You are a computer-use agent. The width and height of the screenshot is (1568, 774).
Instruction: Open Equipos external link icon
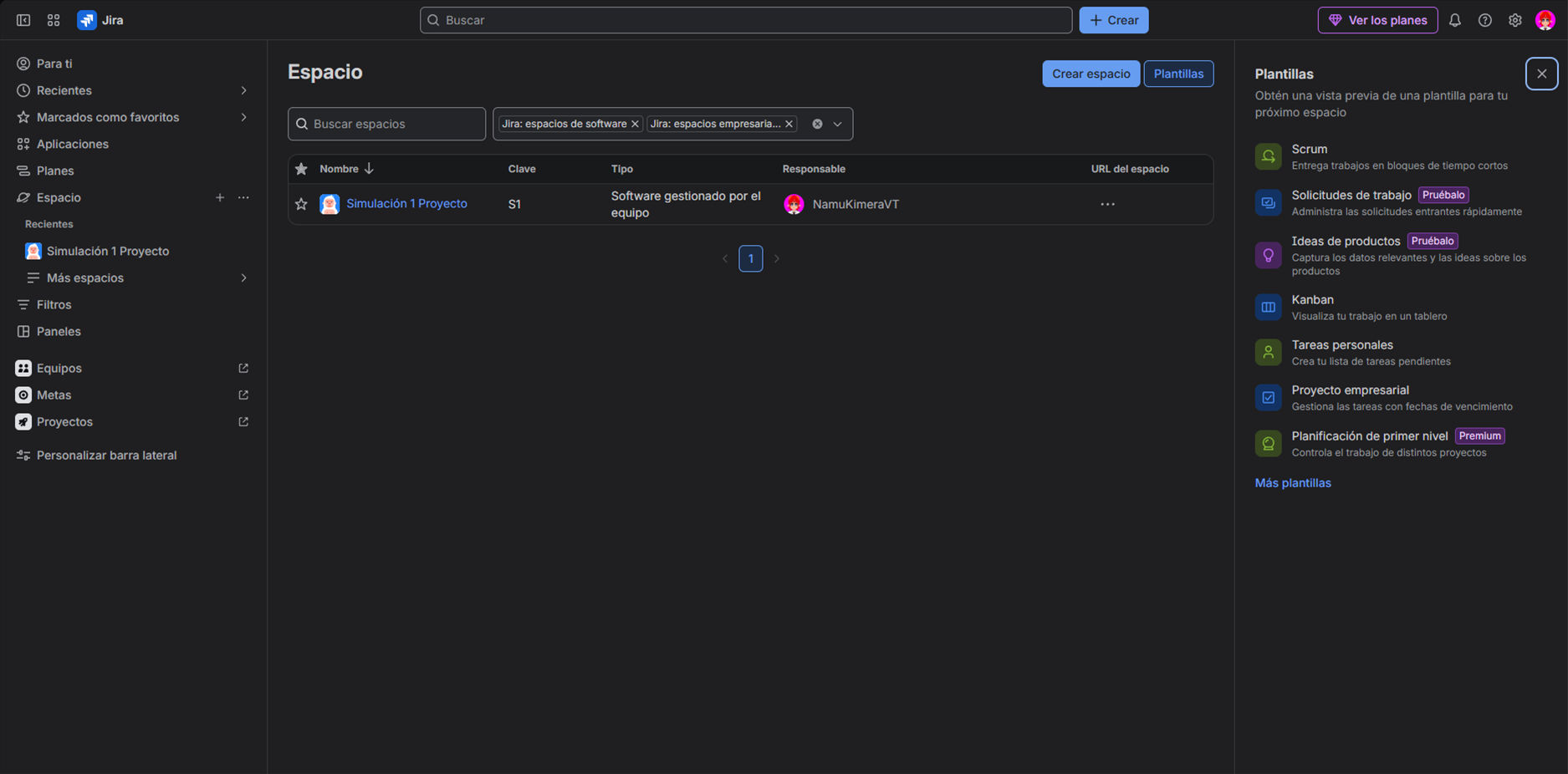[243, 368]
